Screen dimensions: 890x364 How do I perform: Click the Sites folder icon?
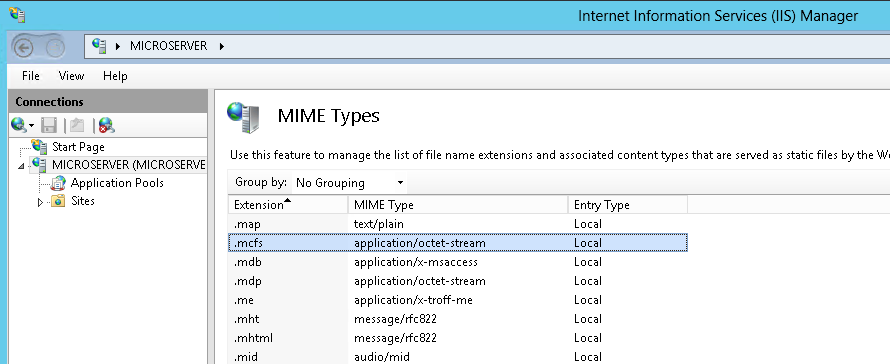point(58,201)
